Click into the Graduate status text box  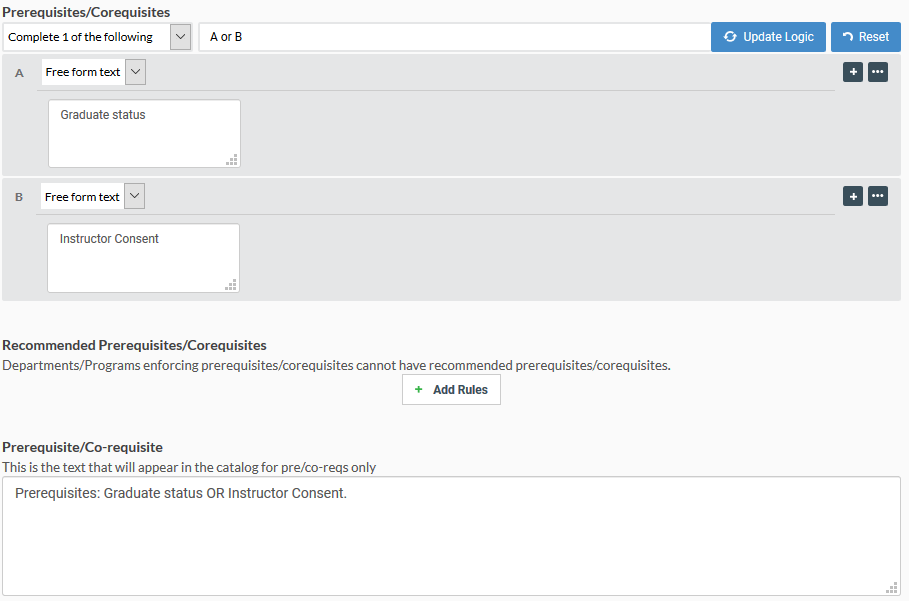click(144, 133)
